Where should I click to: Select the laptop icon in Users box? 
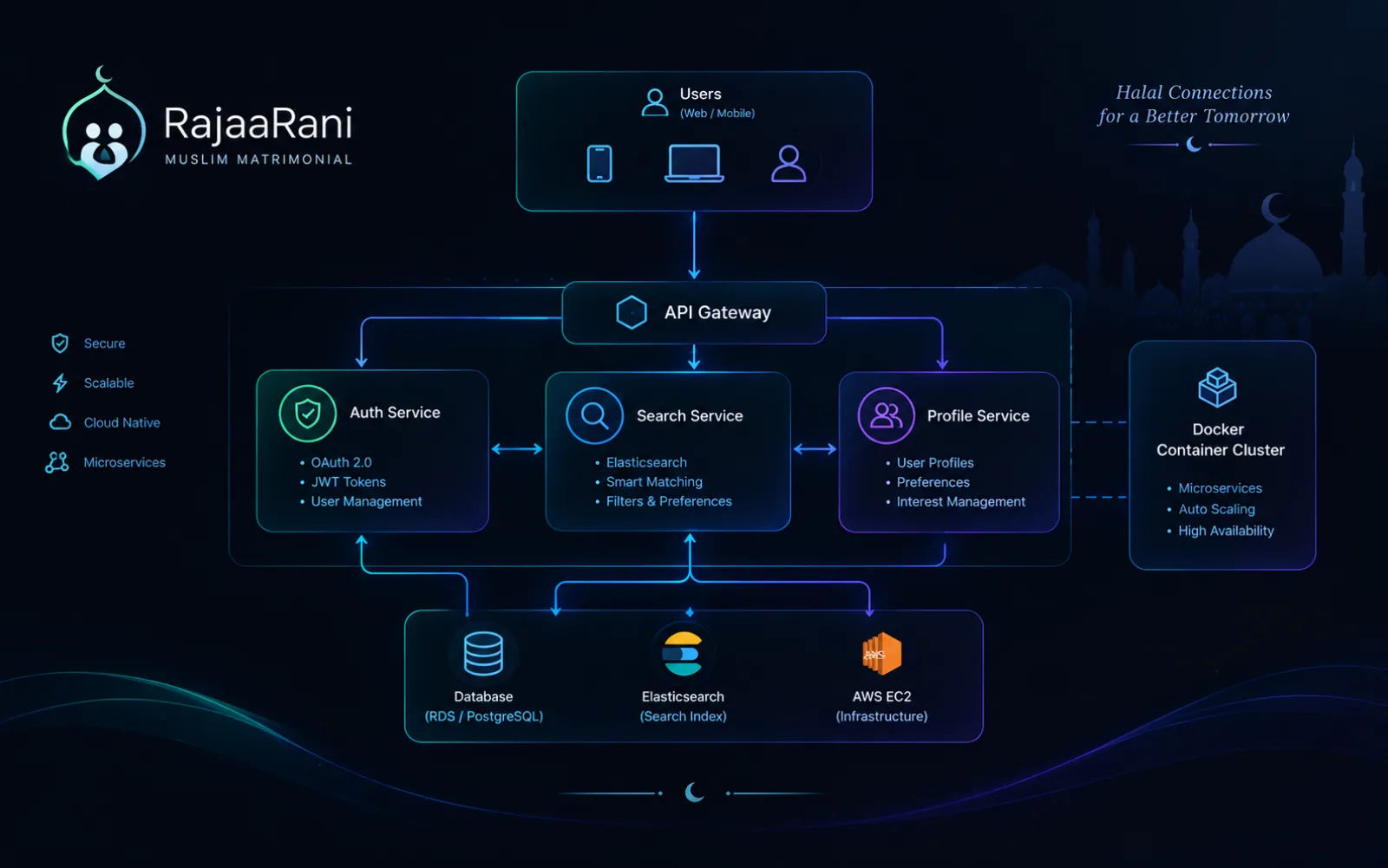pyautogui.click(x=694, y=163)
